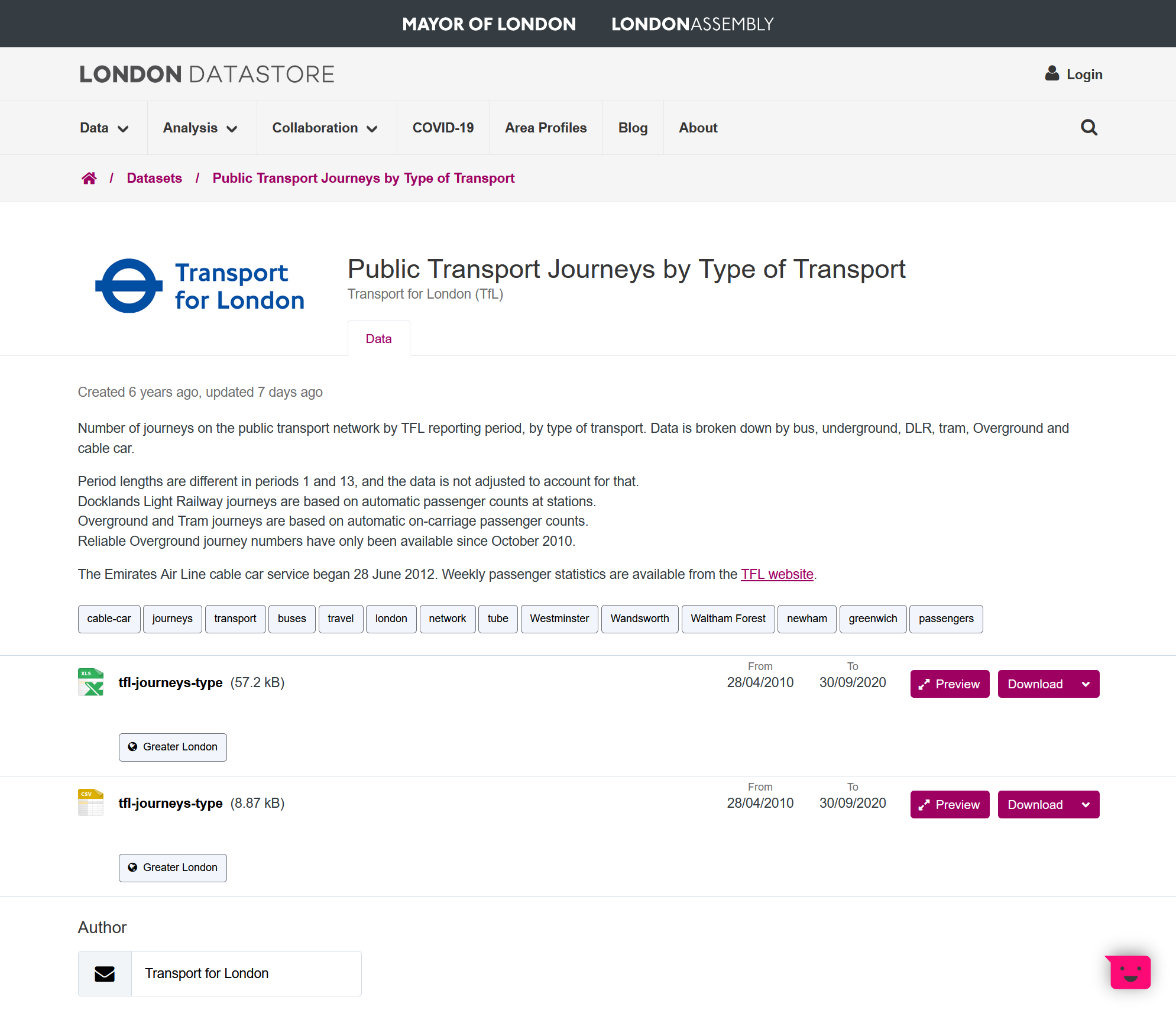The height and width of the screenshot is (1010, 1176).
Task: Click the London Assembly header link
Action: click(x=692, y=24)
